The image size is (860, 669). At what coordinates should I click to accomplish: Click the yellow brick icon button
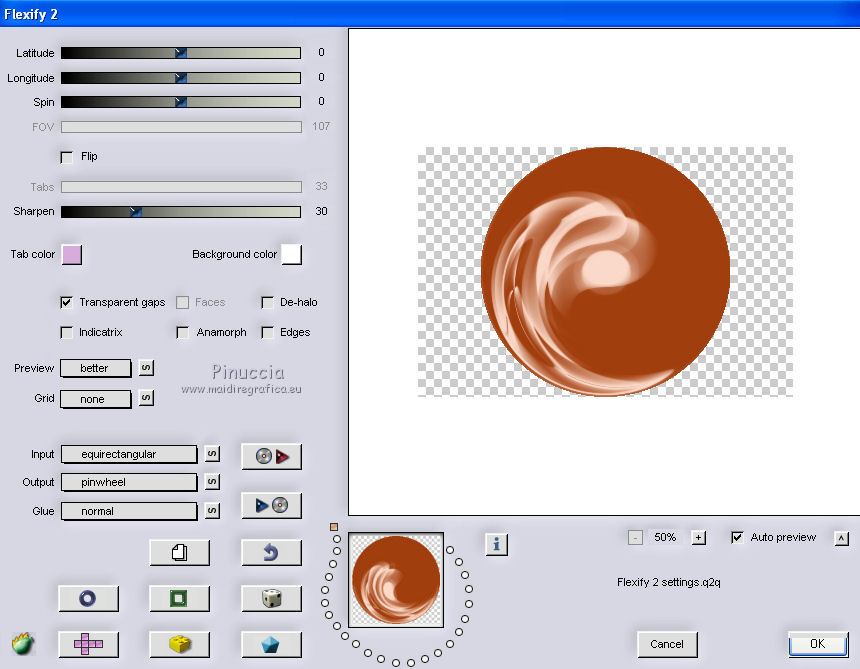179,644
